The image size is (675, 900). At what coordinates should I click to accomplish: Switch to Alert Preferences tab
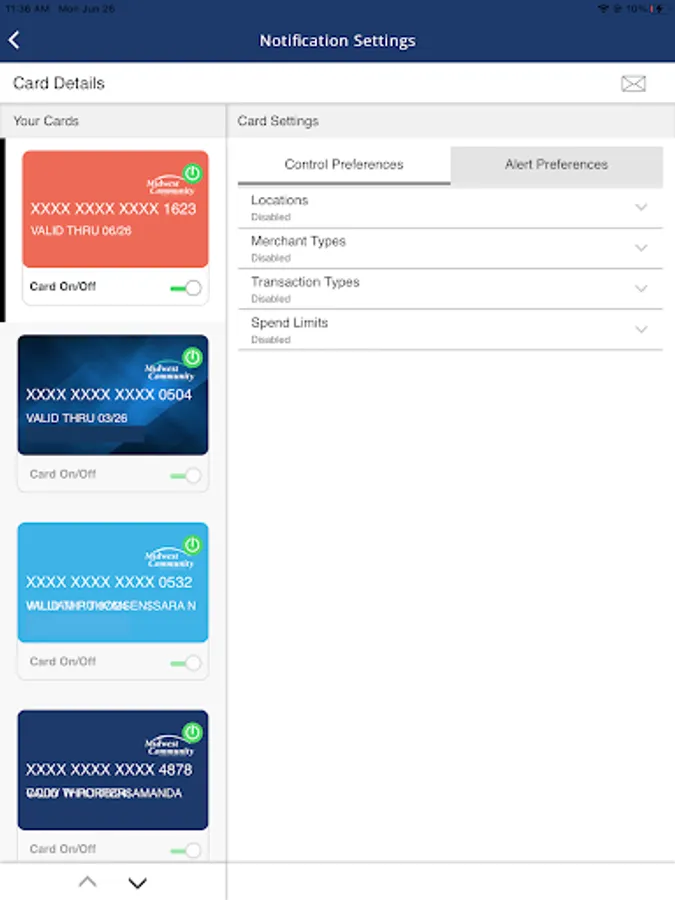coord(557,165)
